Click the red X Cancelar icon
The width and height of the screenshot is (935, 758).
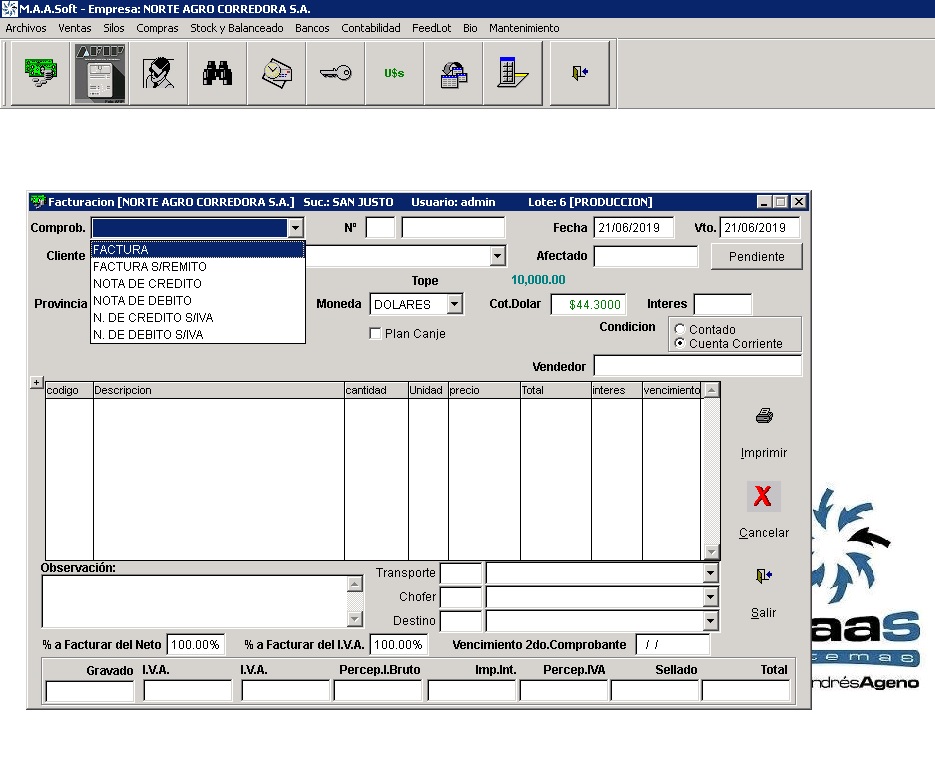[x=763, y=496]
